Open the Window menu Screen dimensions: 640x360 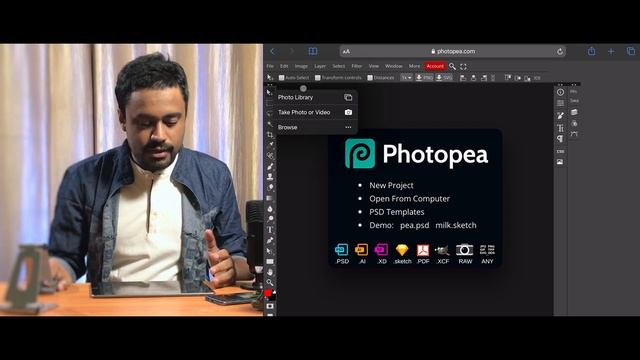point(393,66)
